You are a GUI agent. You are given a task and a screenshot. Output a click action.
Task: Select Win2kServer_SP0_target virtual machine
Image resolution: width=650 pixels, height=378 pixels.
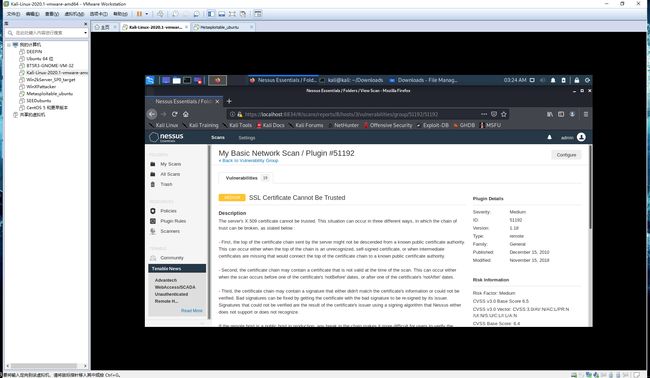[x=51, y=80]
